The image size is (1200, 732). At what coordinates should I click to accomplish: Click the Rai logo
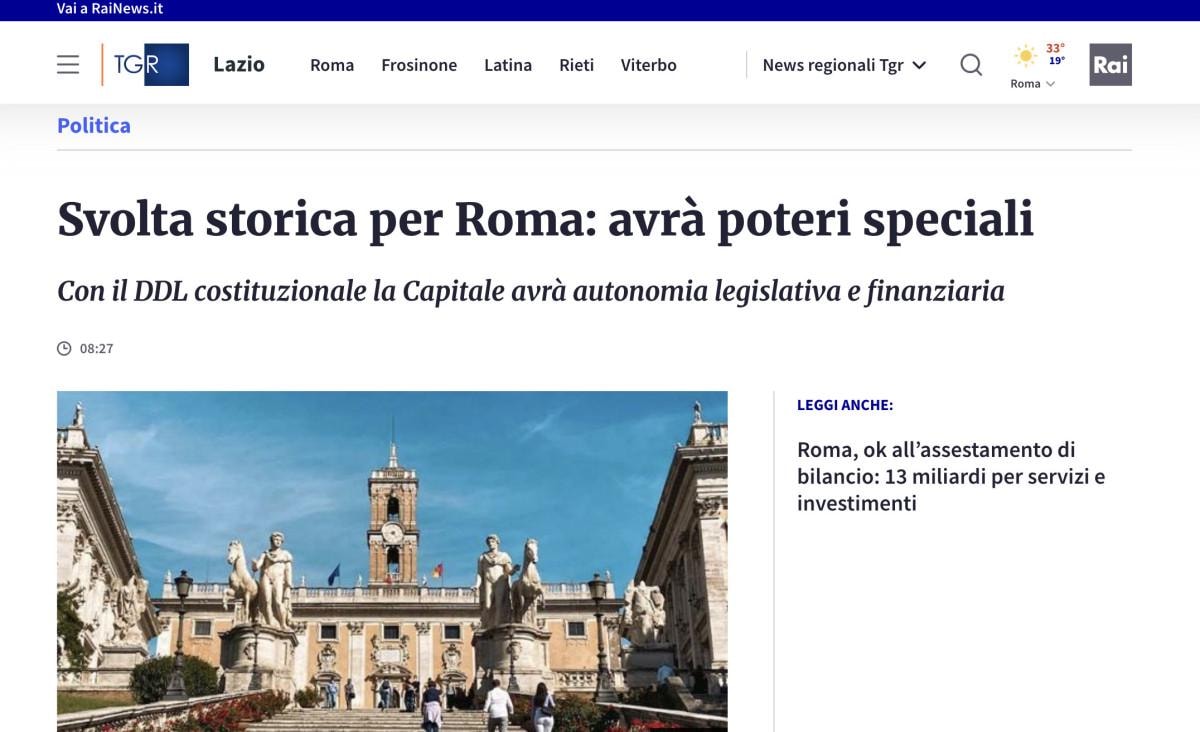(1110, 65)
